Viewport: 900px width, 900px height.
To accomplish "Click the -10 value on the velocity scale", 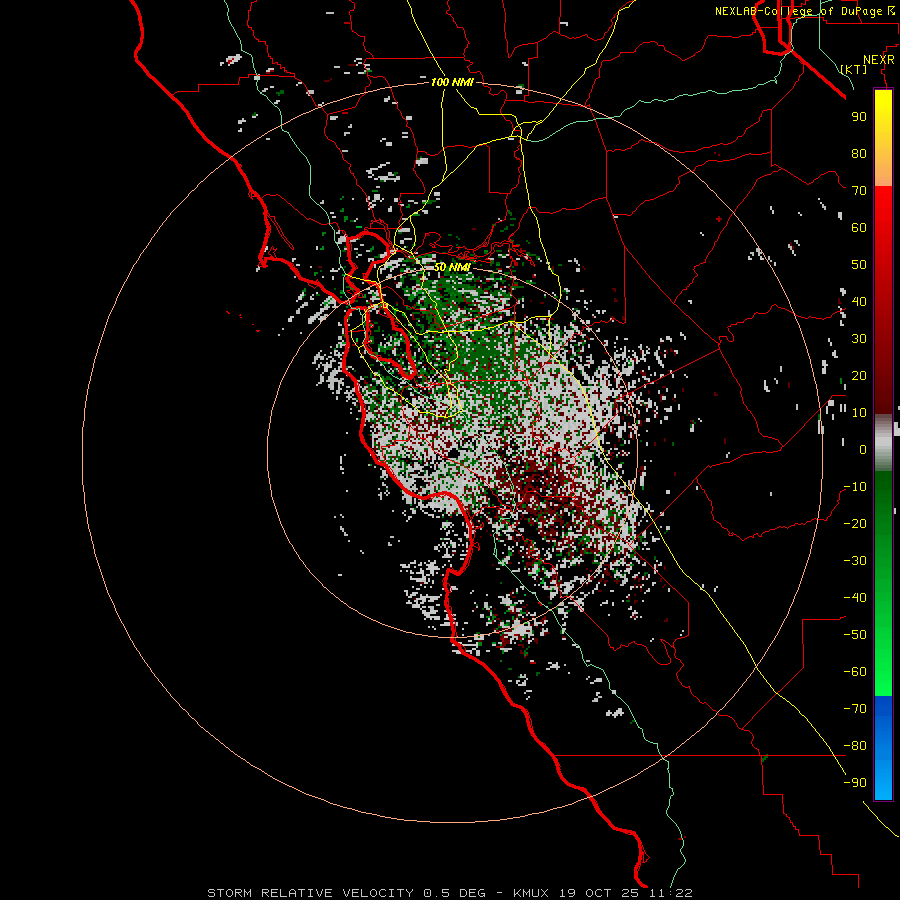I will pos(855,487).
